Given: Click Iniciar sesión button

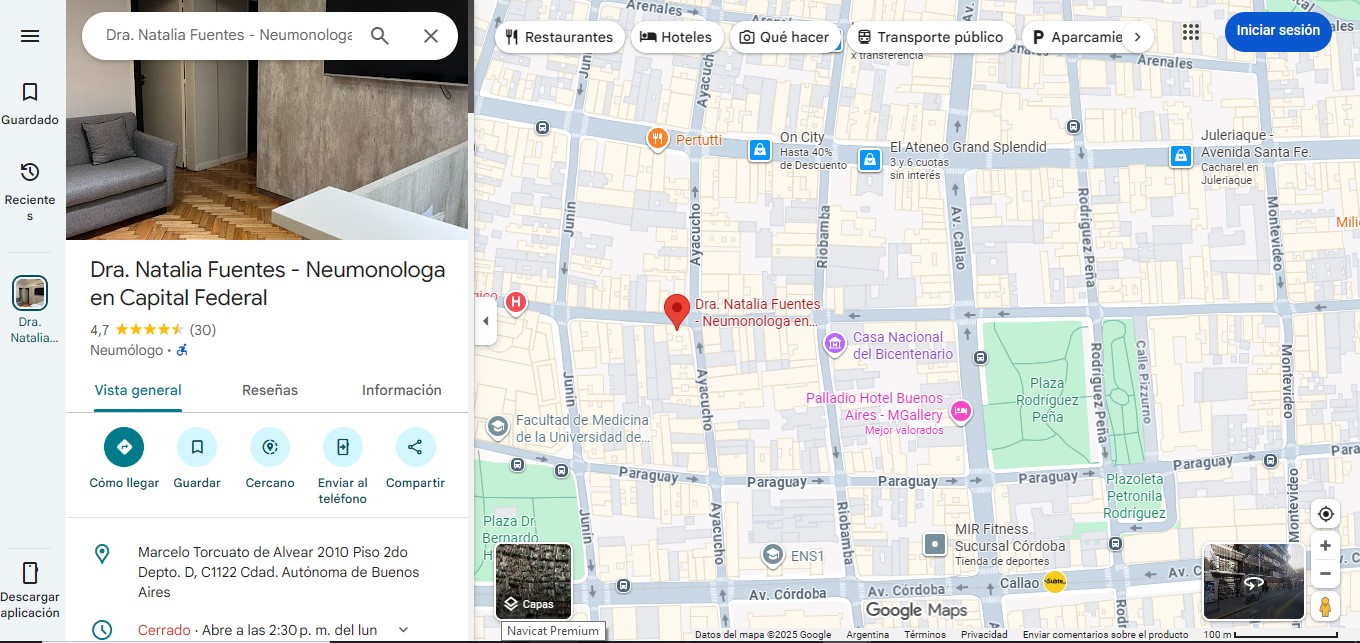Looking at the screenshot, I should click(x=1278, y=31).
